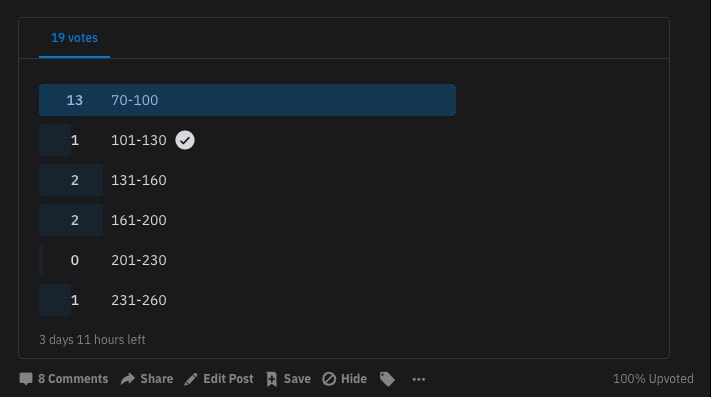The width and height of the screenshot is (711, 397).
Task: Select the 19 votes tab
Action: pos(74,38)
